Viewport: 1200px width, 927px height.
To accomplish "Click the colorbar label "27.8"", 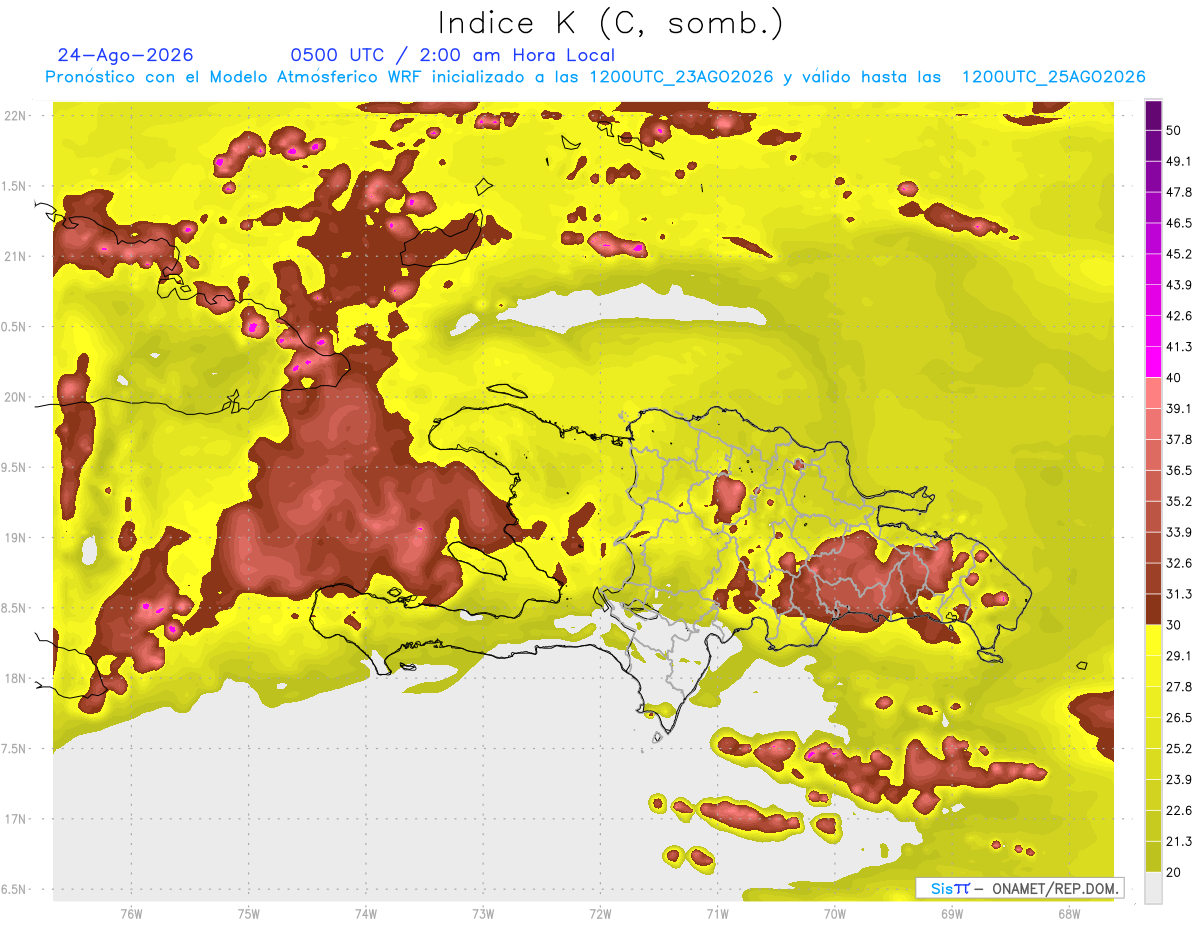I will pos(1178,686).
